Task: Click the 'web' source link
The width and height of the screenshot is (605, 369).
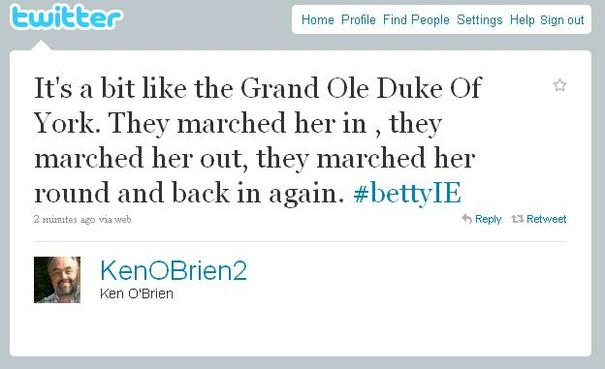Action: point(123,219)
